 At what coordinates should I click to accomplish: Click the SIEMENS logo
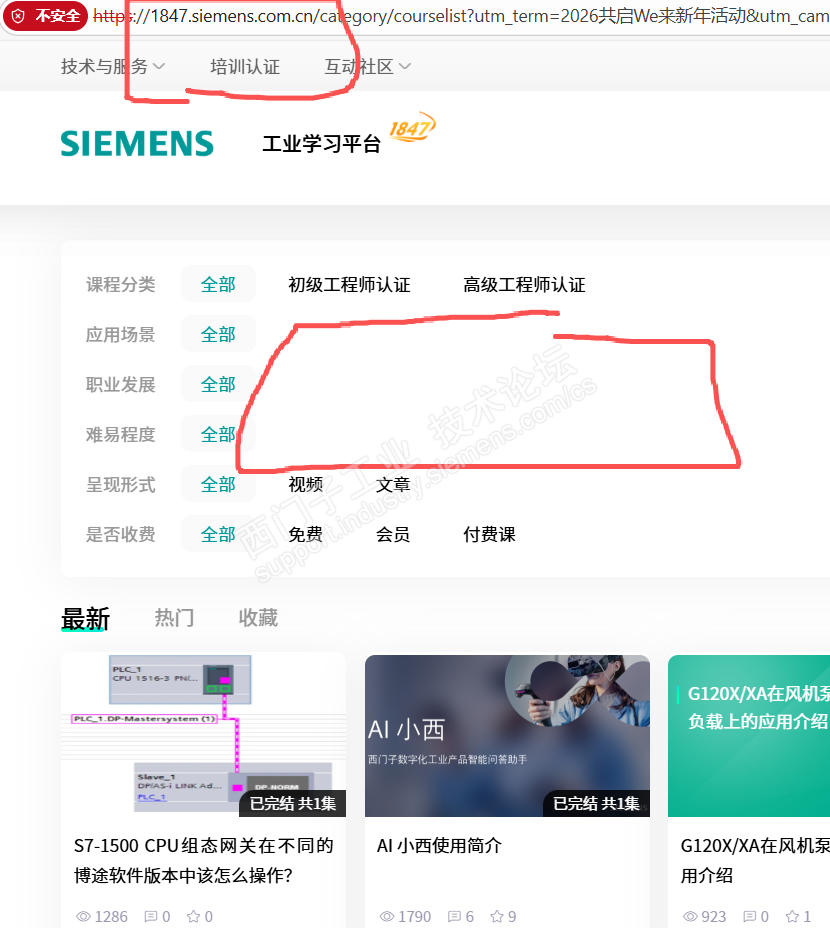pos(137,144)
